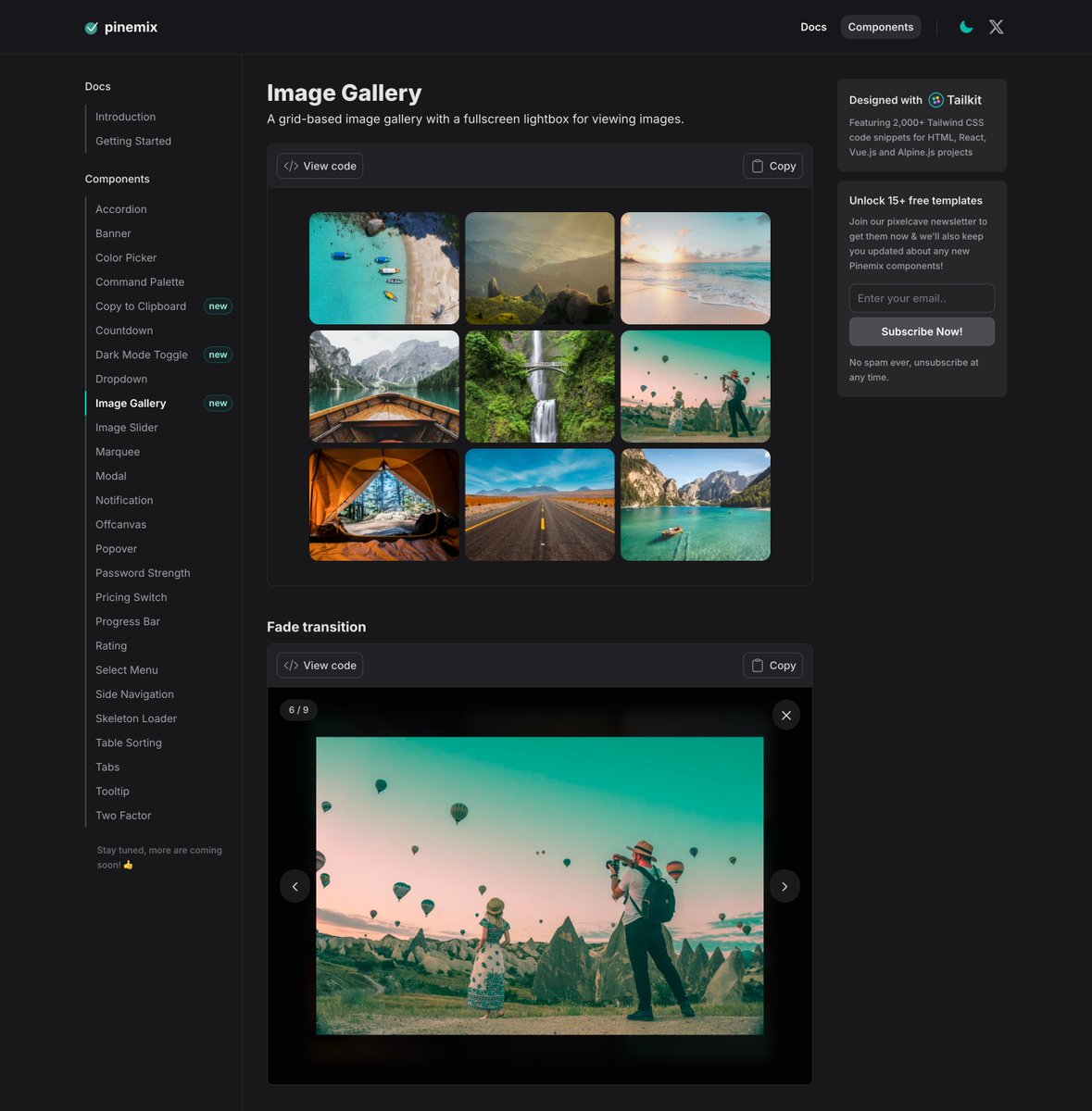Open the desert highway road thumbnail

coord(540,505)
